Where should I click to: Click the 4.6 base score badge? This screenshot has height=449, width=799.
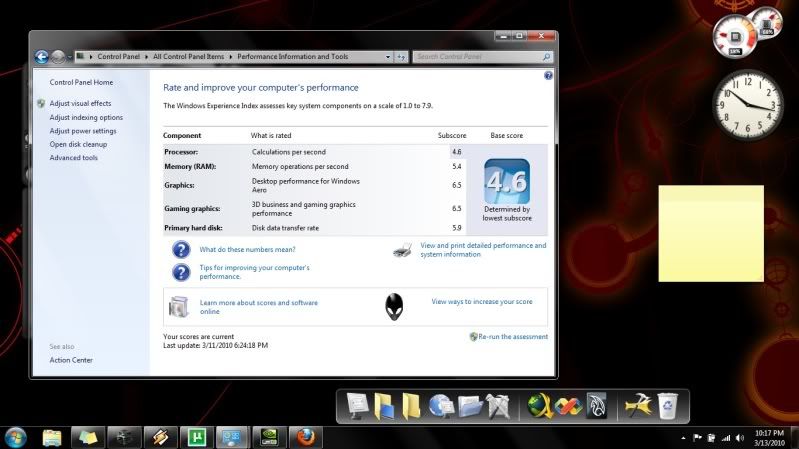[507, 181]
